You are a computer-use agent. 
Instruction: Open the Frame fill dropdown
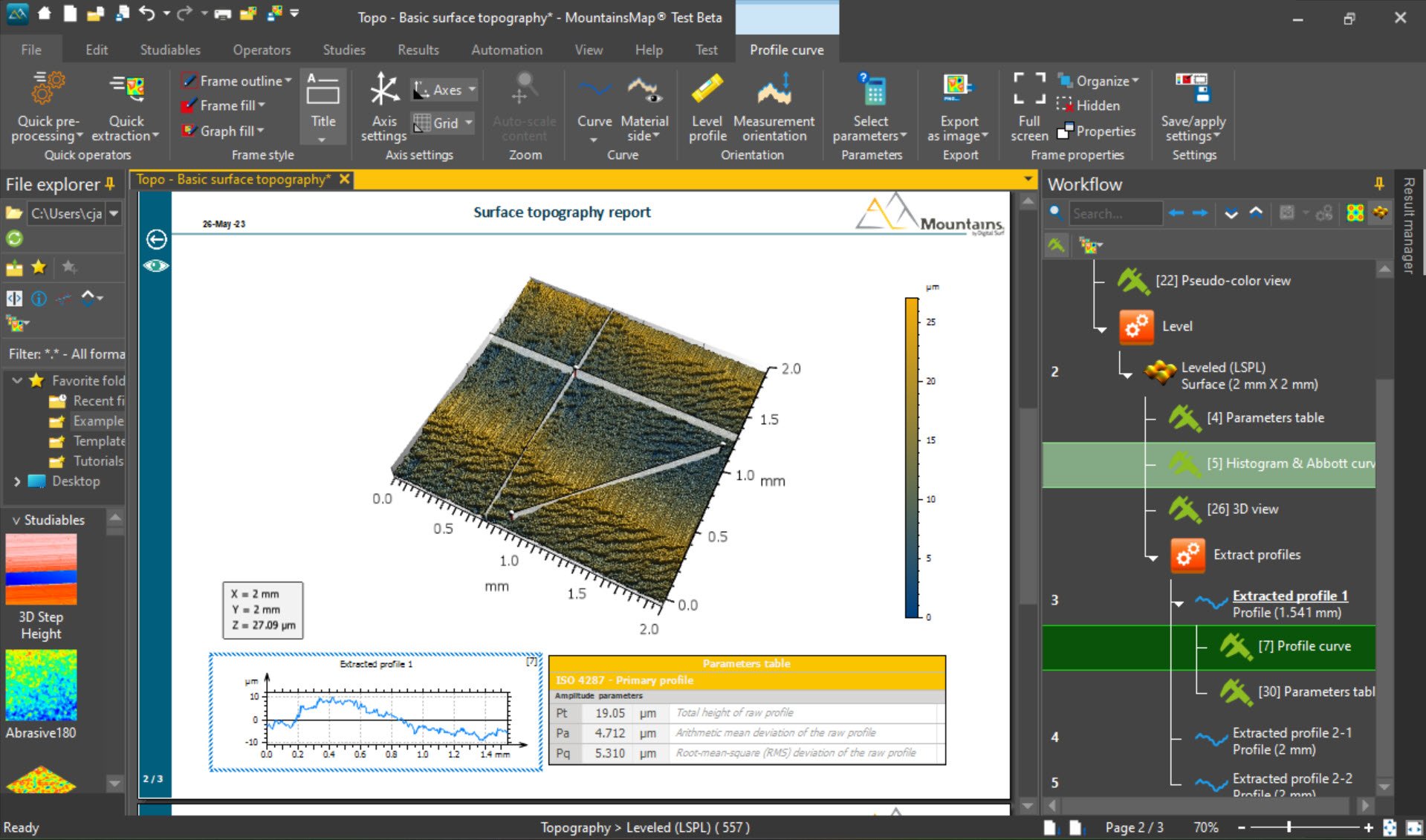click(224, 105)
